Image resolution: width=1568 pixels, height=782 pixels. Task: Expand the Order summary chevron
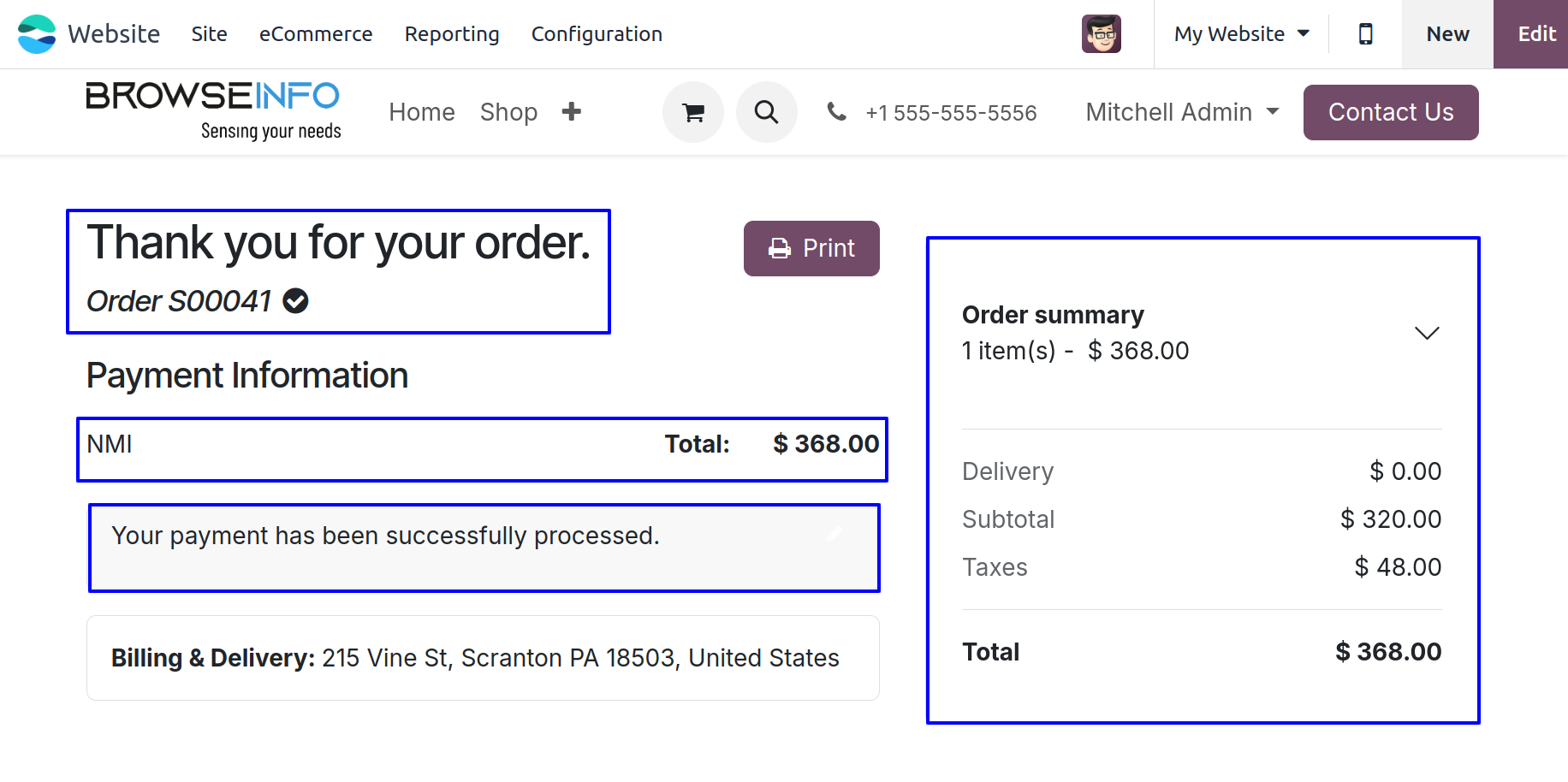pos(1427,333)
